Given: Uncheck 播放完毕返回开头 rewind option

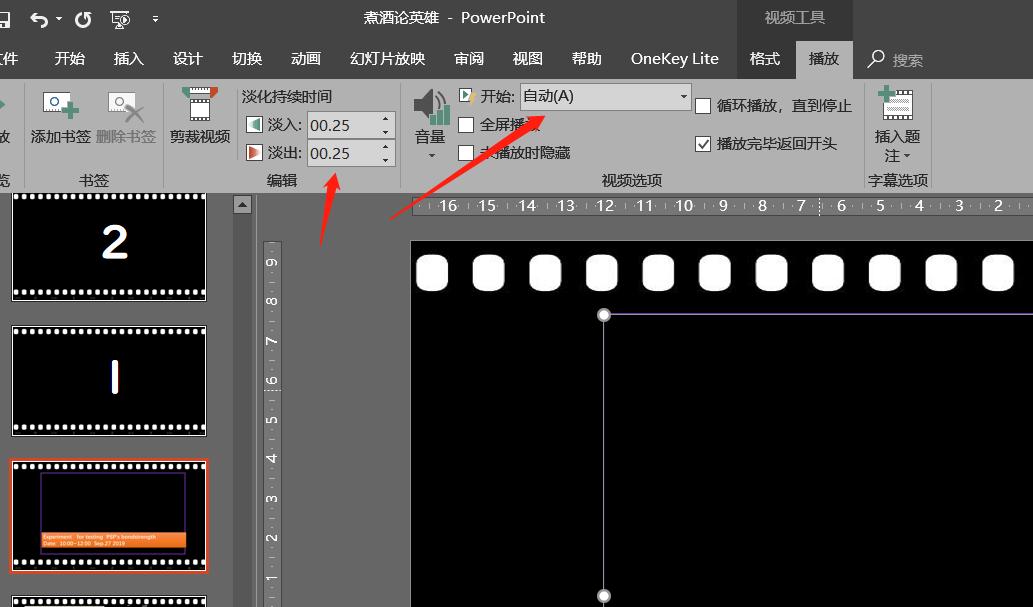Looking at the screenshot, I should (x=704, y=143).
